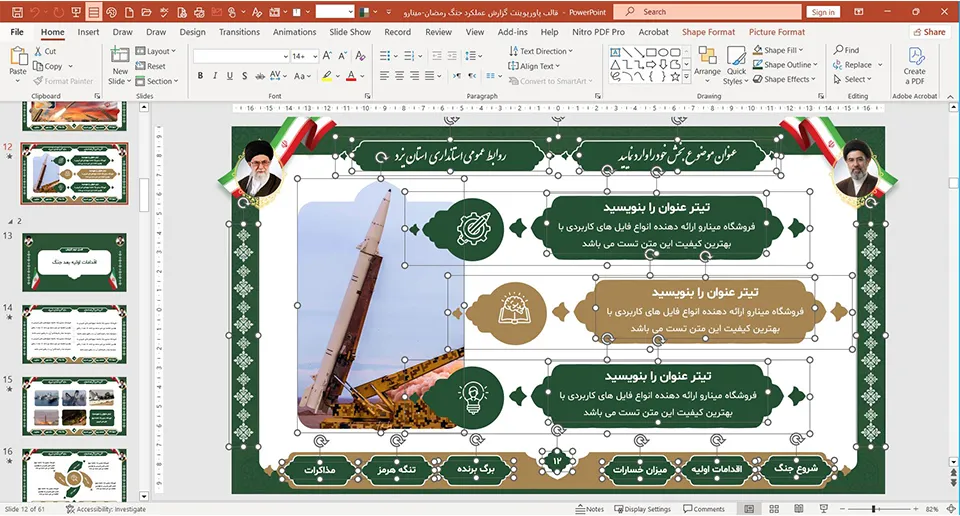The height and width of the screenshot is (516, 960).
Task: Open Comments pane from status bar
Action: tap(704, 509)
